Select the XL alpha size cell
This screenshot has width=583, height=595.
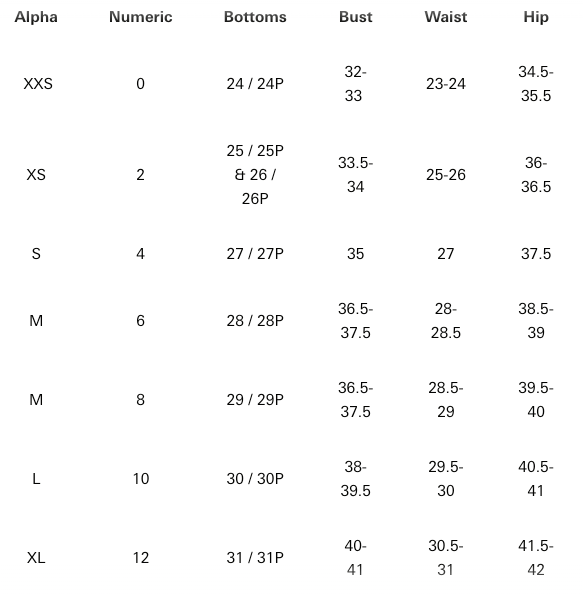coord(36,558)
